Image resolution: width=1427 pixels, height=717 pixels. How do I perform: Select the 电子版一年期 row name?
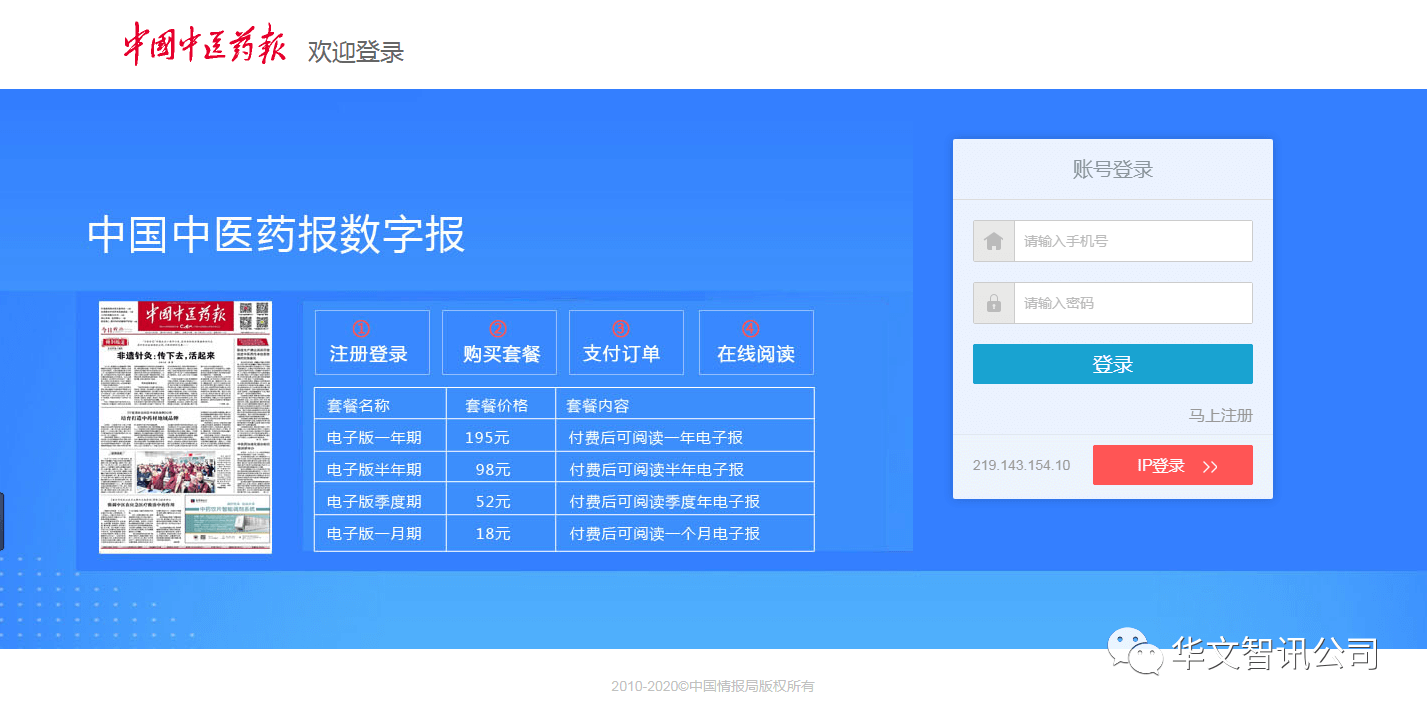pos(374,437)
